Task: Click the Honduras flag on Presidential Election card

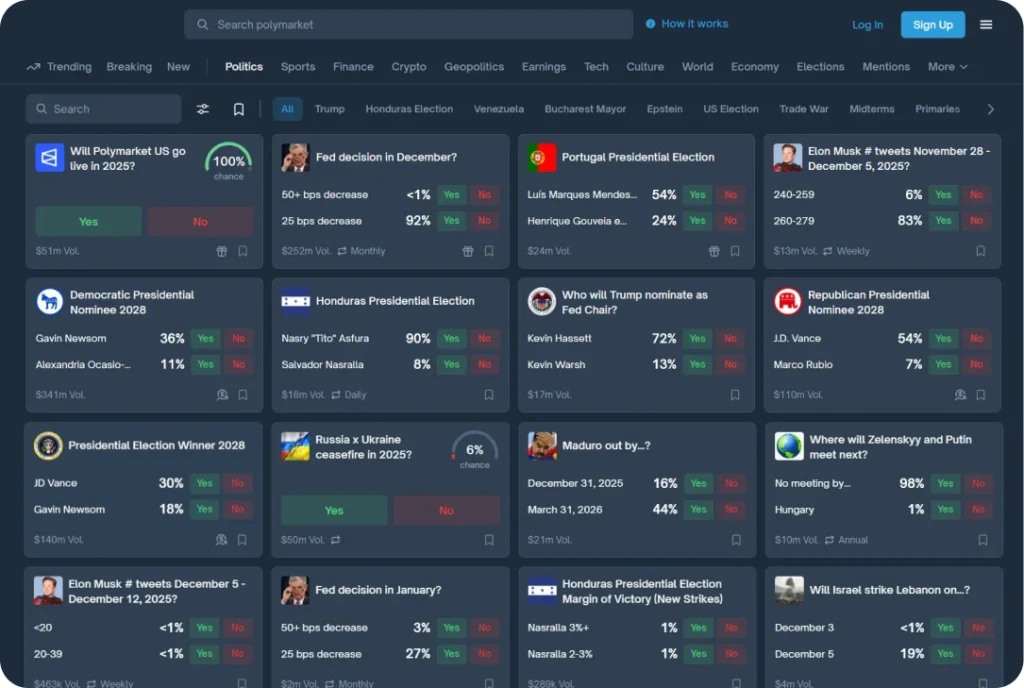Action: 296,302
